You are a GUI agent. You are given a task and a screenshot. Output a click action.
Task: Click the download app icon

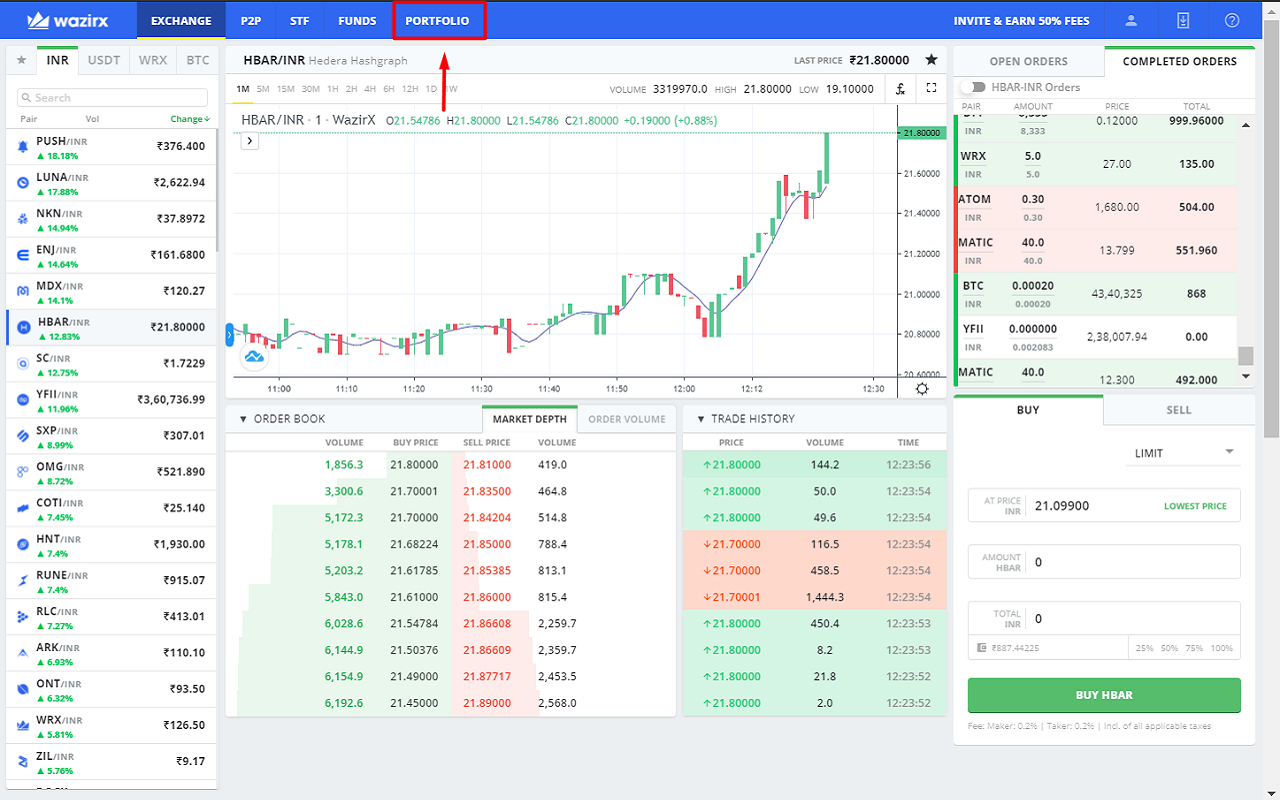1183,20
